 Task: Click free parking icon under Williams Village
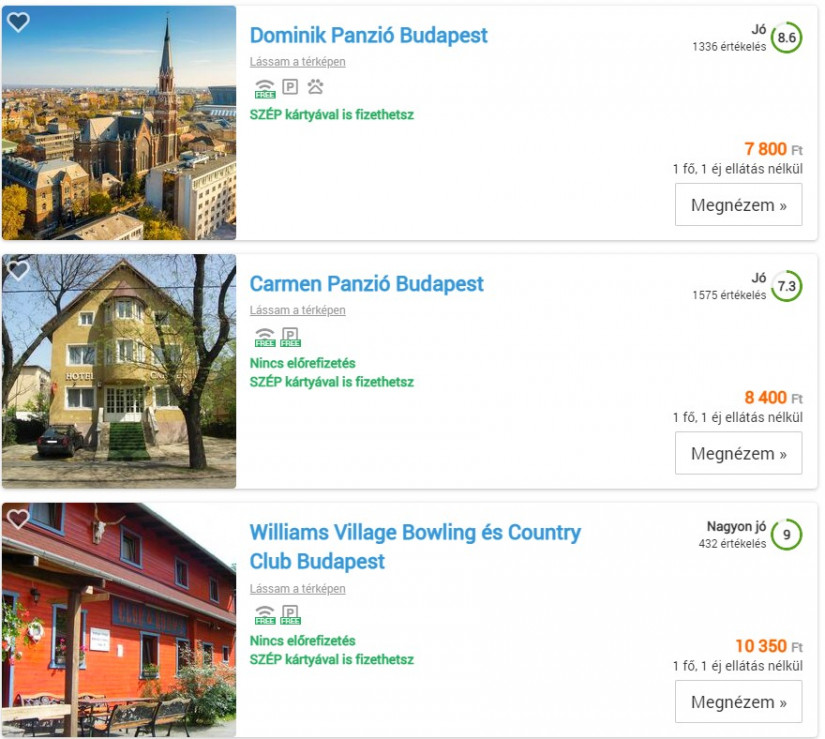click(x=290, y=615)
